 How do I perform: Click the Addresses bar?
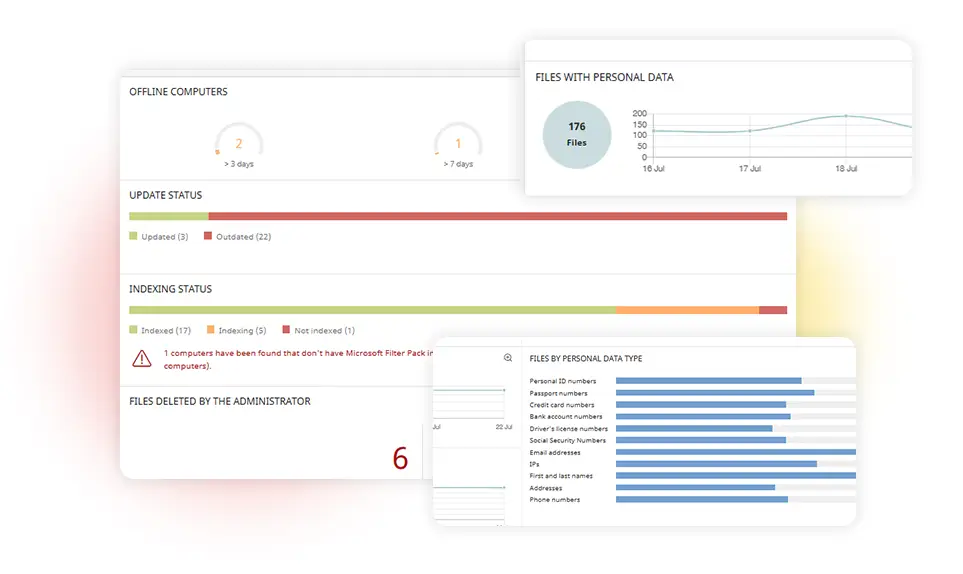(x=695, y=487)
